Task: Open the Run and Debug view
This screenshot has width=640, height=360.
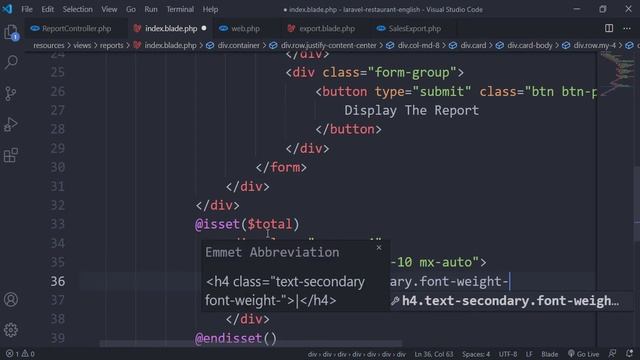Action: [11, 124]
